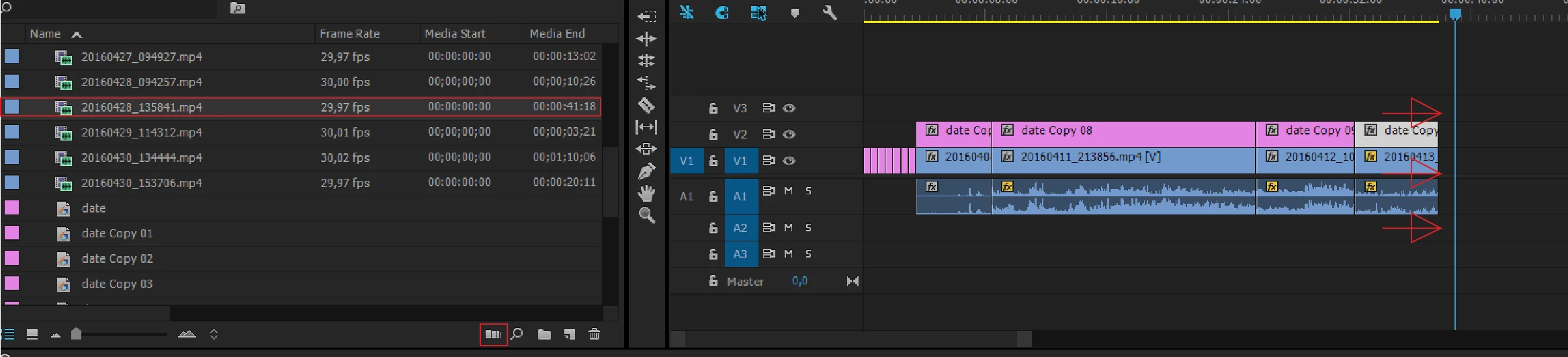Target track V2 label
1568x357 pixels.
point(740,134)
